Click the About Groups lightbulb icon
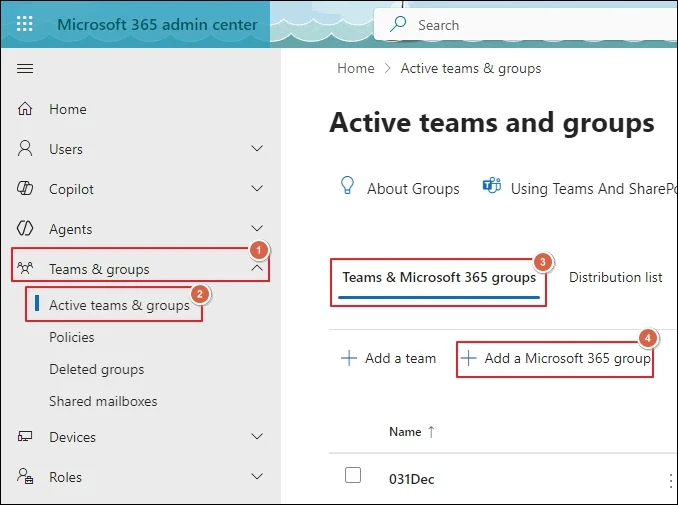This screenshot has width=678, height=505. [347, 185]
